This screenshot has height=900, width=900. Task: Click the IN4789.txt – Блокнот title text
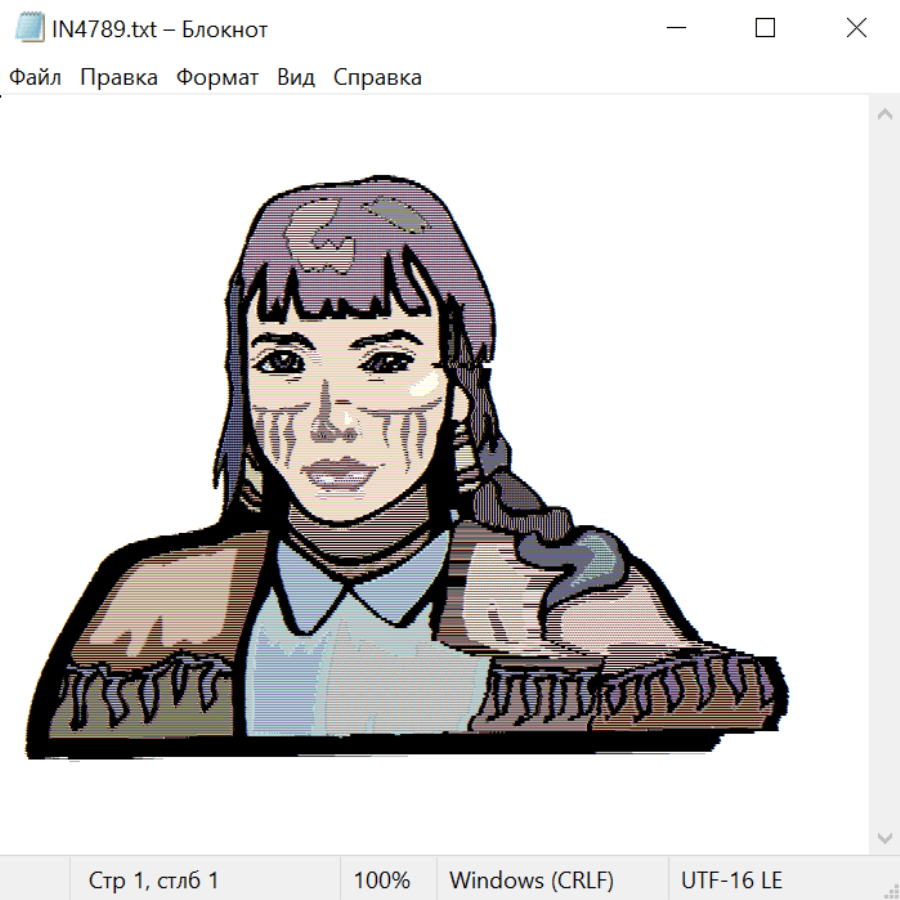160,29
